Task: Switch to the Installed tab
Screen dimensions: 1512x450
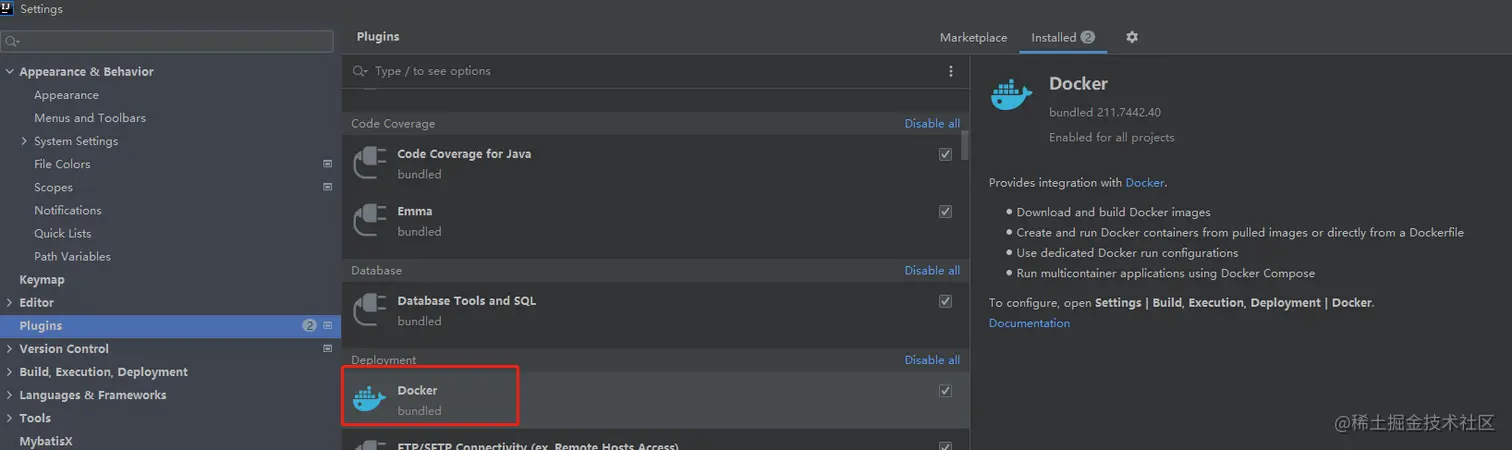Action: pyautogui.click(x=1063, y=38)
